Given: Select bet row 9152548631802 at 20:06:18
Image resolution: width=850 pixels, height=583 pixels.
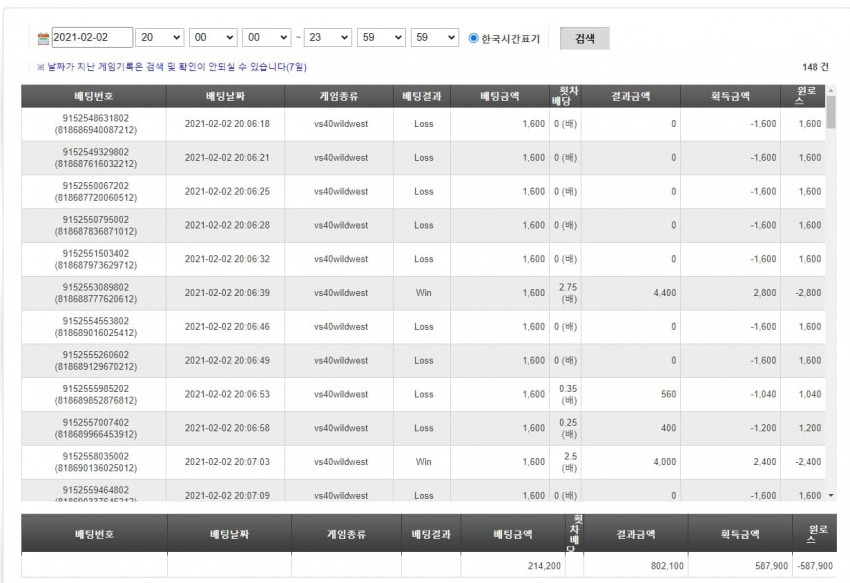Looking at the screenshot, I should (423, 124).
